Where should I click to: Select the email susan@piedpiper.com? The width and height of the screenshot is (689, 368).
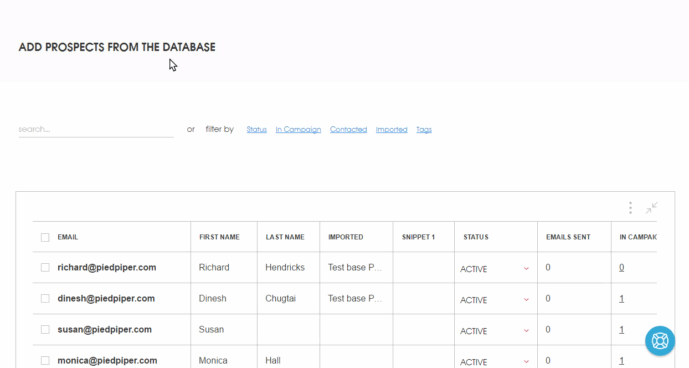coord(105,329)
